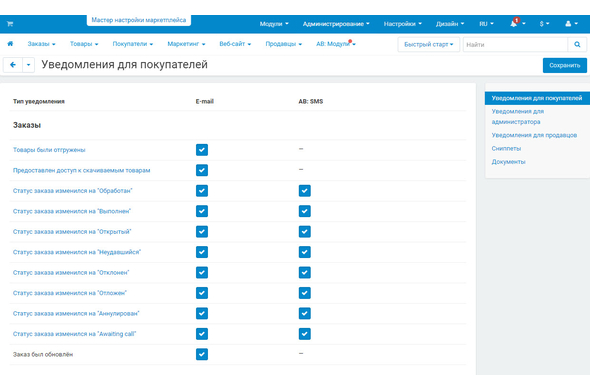Expand the dropdown next to back arrow
The height and width of the screenshot is (391, 590).
[29, 65]
